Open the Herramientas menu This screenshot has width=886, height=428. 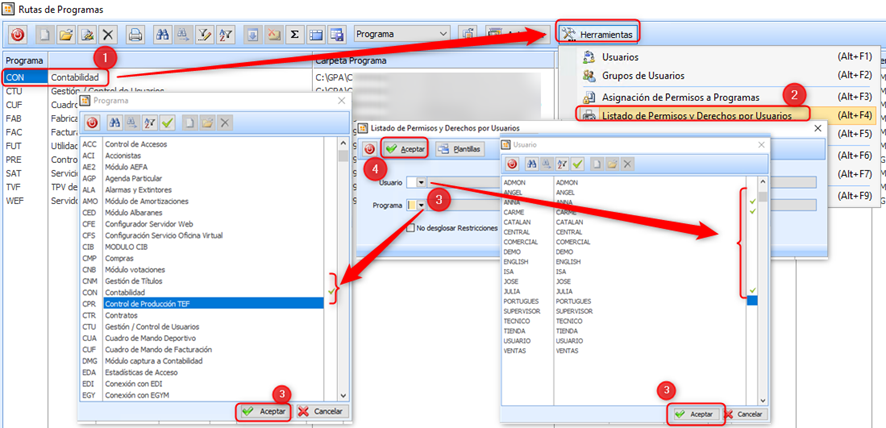pyautogui.click(x=598, y=33)
